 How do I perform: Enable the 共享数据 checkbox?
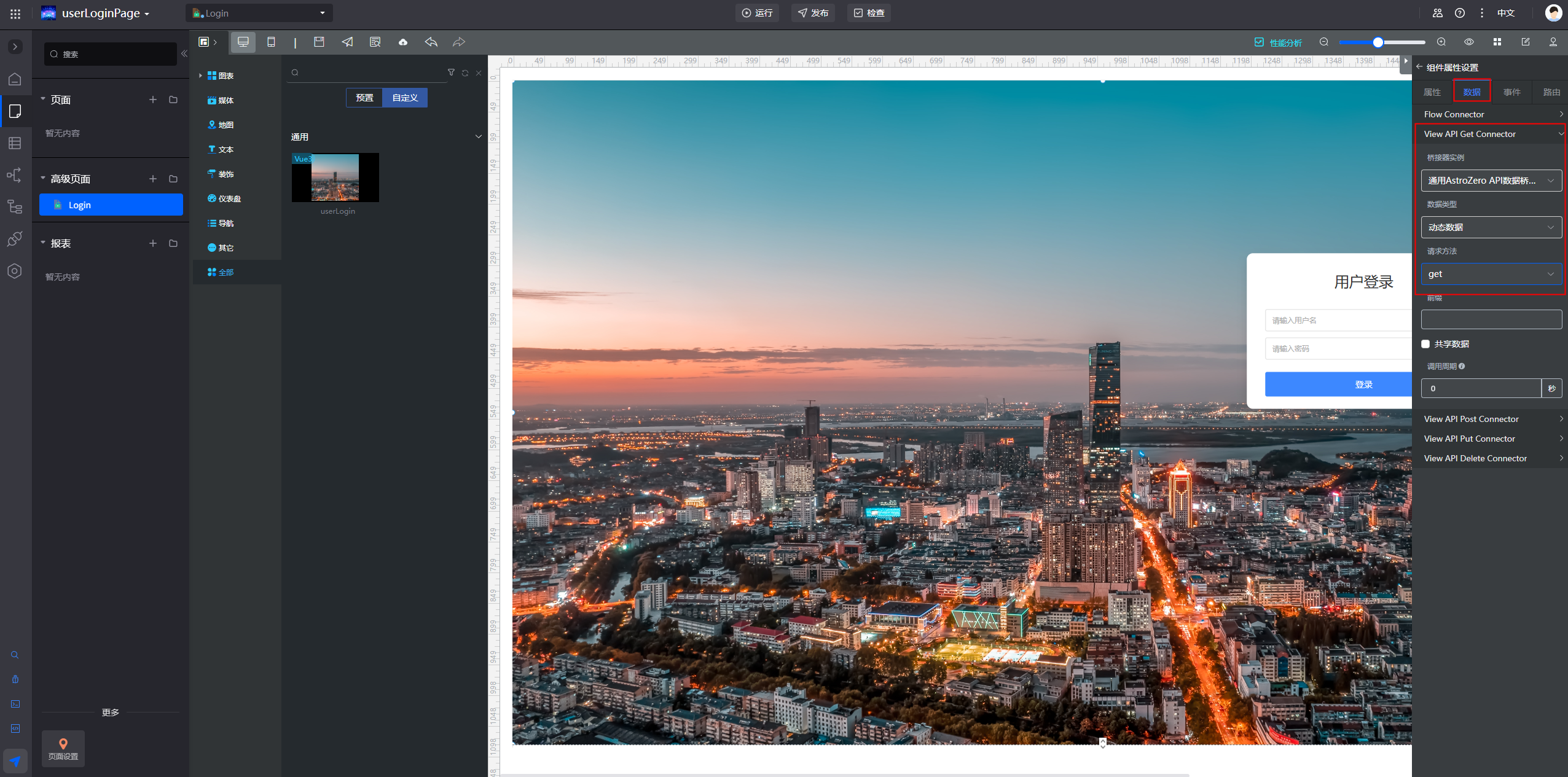coord(1425,344)
